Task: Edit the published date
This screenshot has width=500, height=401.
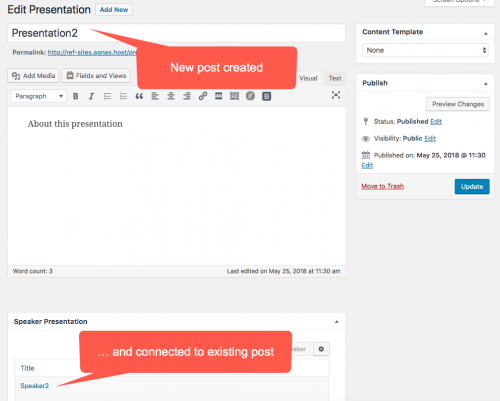Action: point(367,166)
